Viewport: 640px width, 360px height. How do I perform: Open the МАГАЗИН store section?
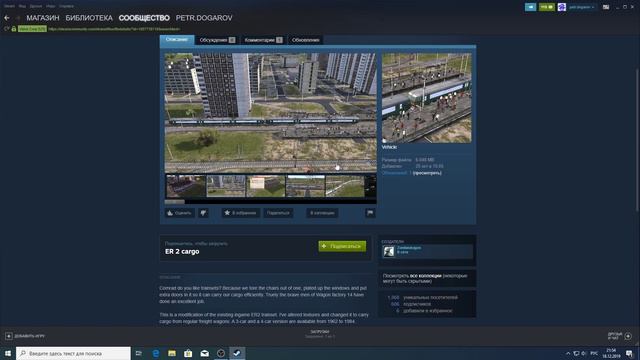pyautogui.click(x=43, y=18)
